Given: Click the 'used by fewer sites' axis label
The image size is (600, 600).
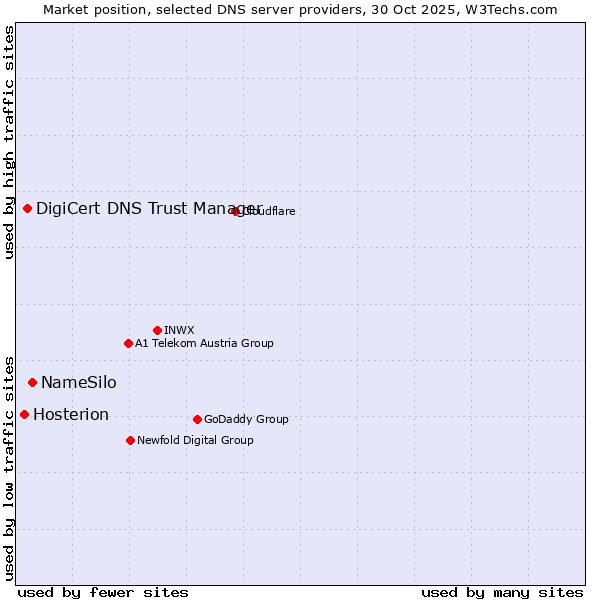Looking at the screenshot, I should 103,592.
